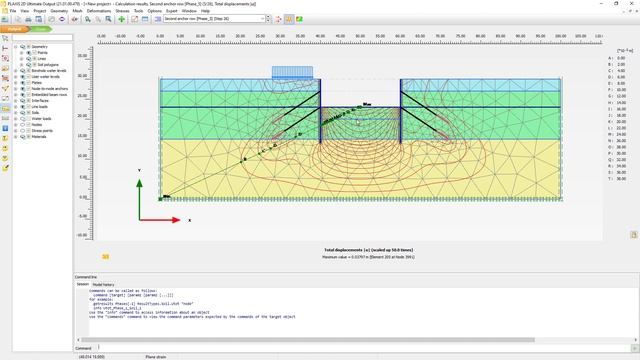Expand the Lines tree node
The height and width of the screenshot is (360, 640).
pos(22,59)
